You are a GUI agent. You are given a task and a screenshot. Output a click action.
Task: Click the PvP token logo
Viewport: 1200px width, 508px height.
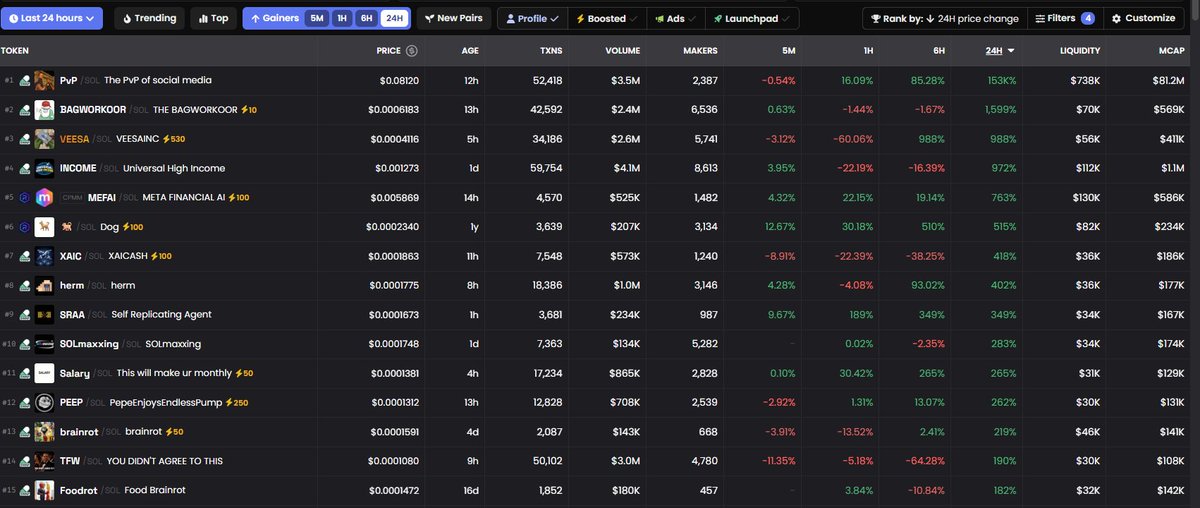click(x=44, y=80)
